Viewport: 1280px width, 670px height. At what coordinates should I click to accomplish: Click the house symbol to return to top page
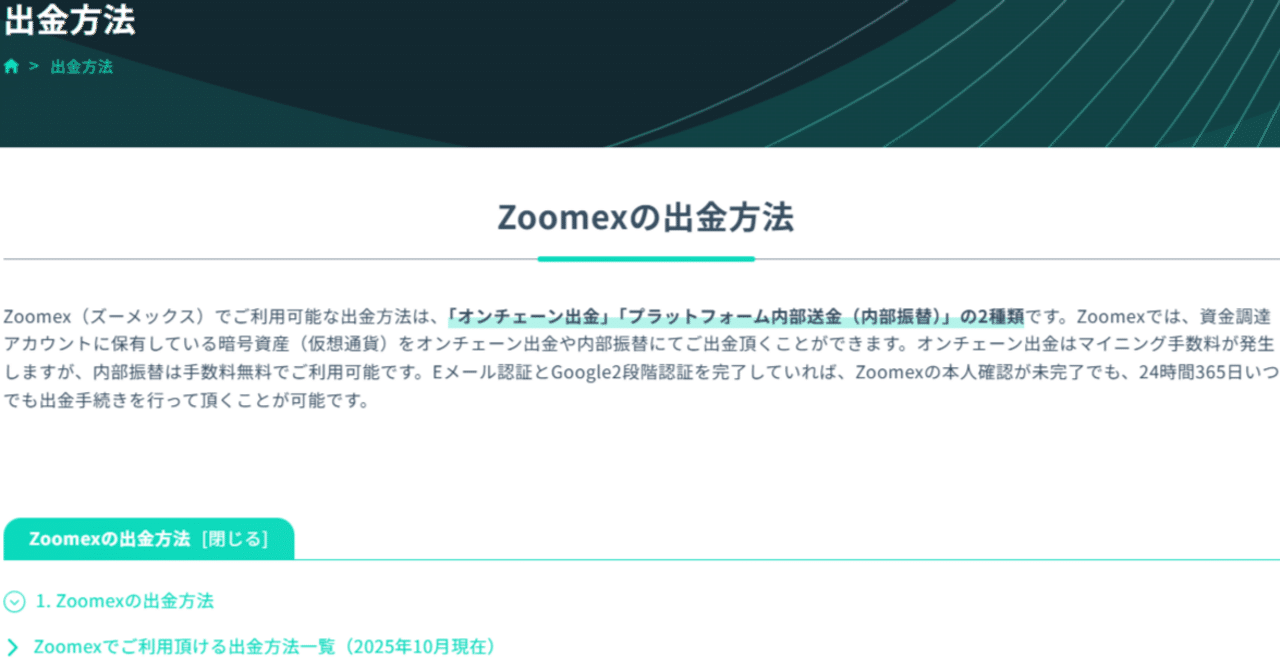[x=11, y=66]
